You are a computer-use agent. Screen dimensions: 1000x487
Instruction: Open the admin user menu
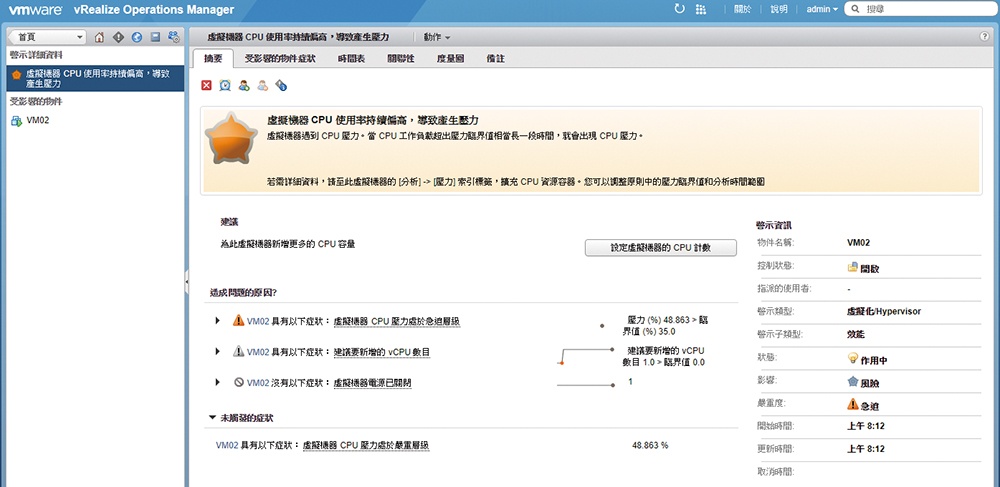822,9
